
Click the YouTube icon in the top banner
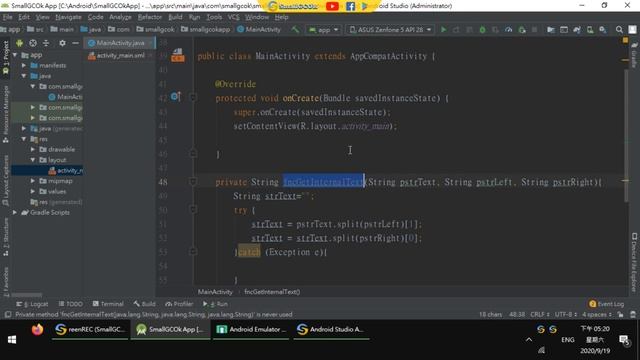tap(332, 6)
